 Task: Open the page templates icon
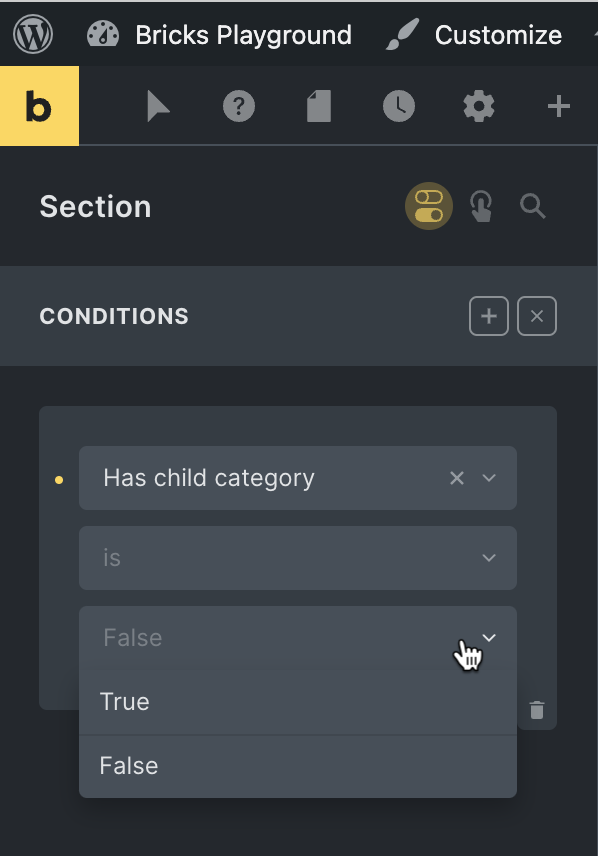tap(318, 105)
